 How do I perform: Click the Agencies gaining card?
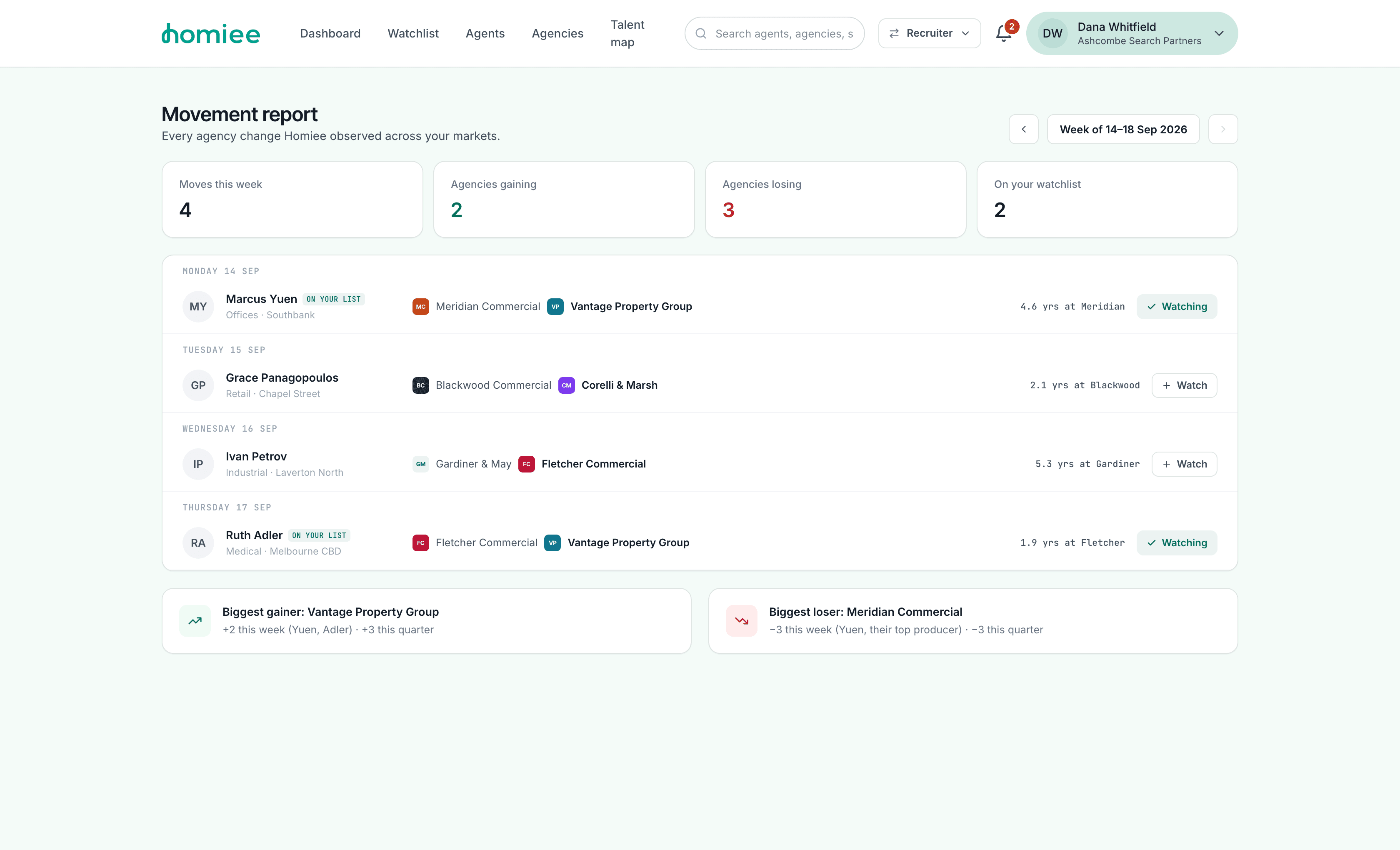[x=564, y=200]
